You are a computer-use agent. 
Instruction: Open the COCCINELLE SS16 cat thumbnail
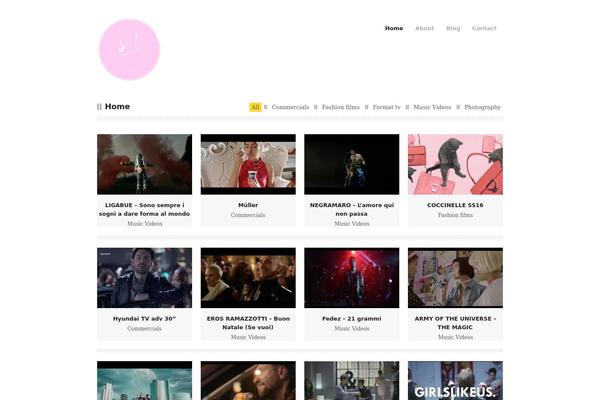(x=455, y=164)
